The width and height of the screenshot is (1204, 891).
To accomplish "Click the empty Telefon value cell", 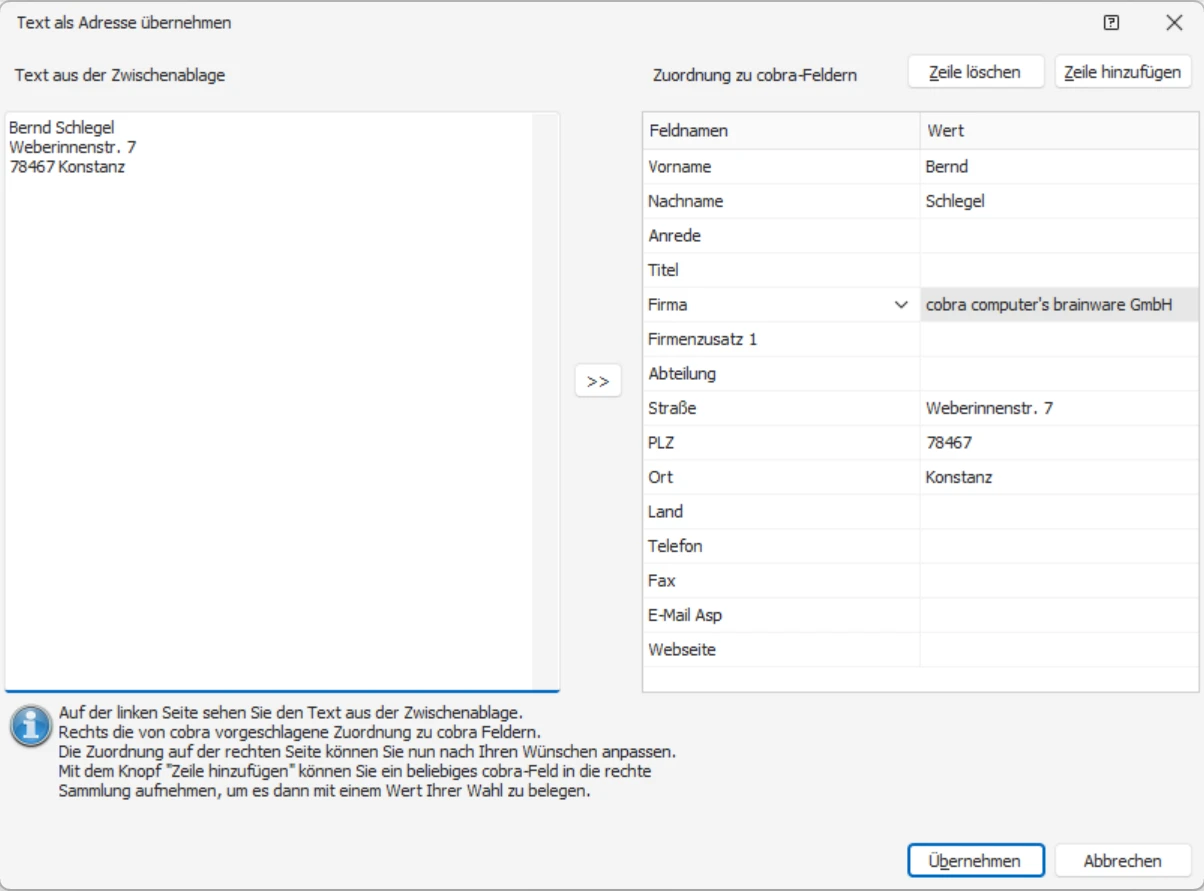I will 1058,546.
